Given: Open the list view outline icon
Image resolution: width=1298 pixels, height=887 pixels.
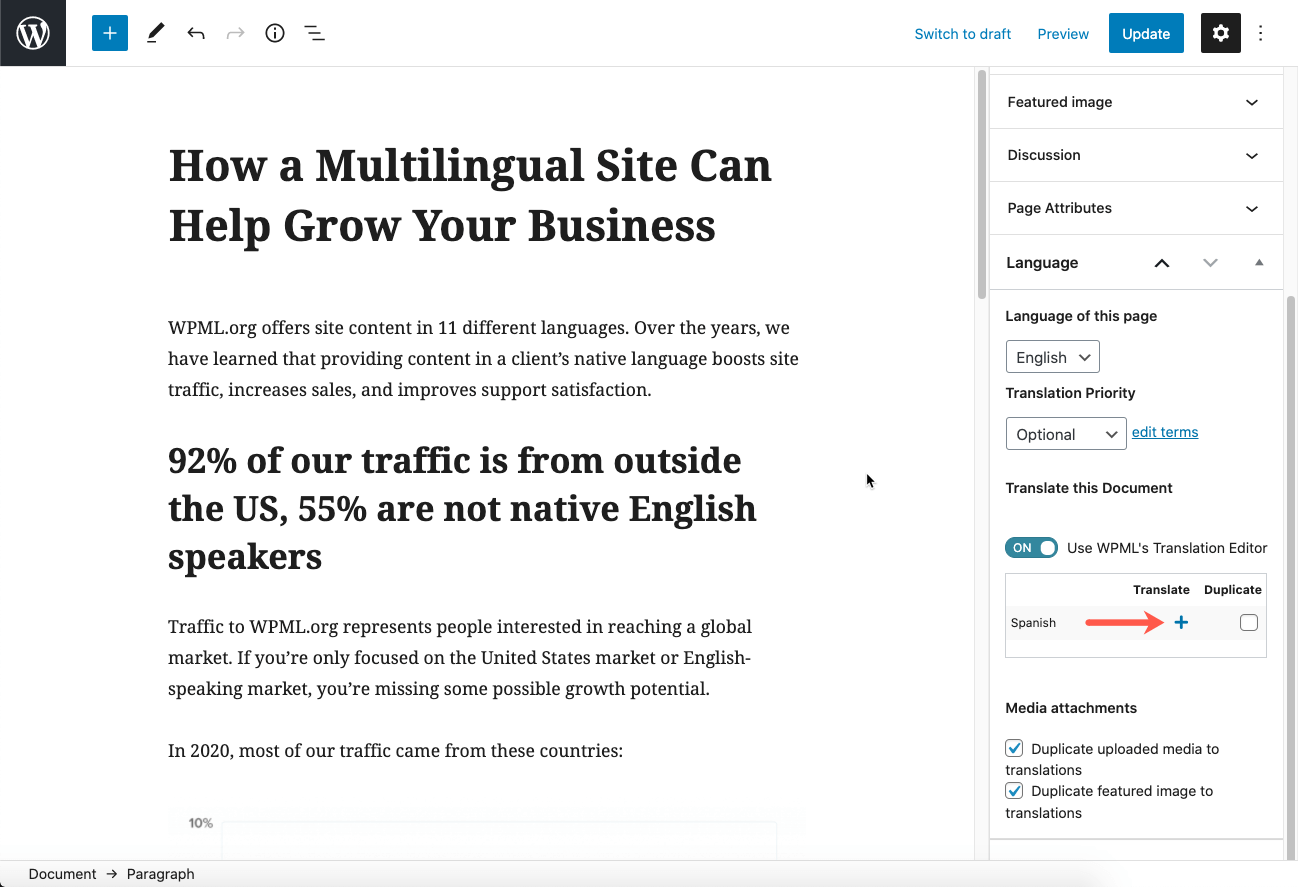Looking at the screenshot, I should [x=315, y=33].
